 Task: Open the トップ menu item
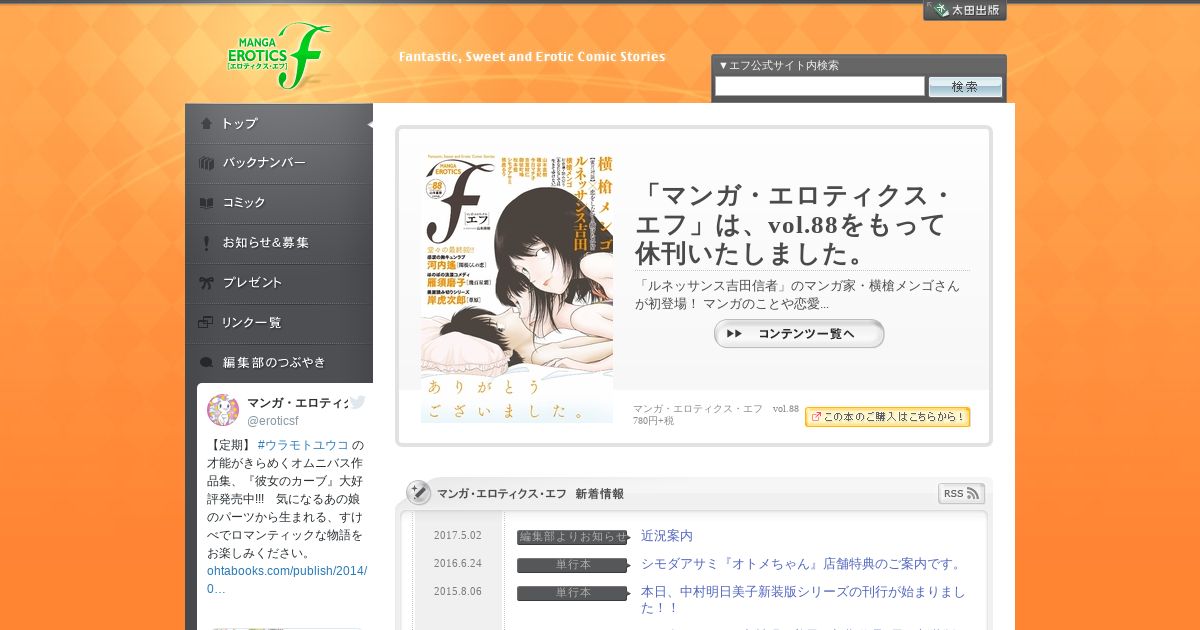pyautogui.click(x=279, y=123)
